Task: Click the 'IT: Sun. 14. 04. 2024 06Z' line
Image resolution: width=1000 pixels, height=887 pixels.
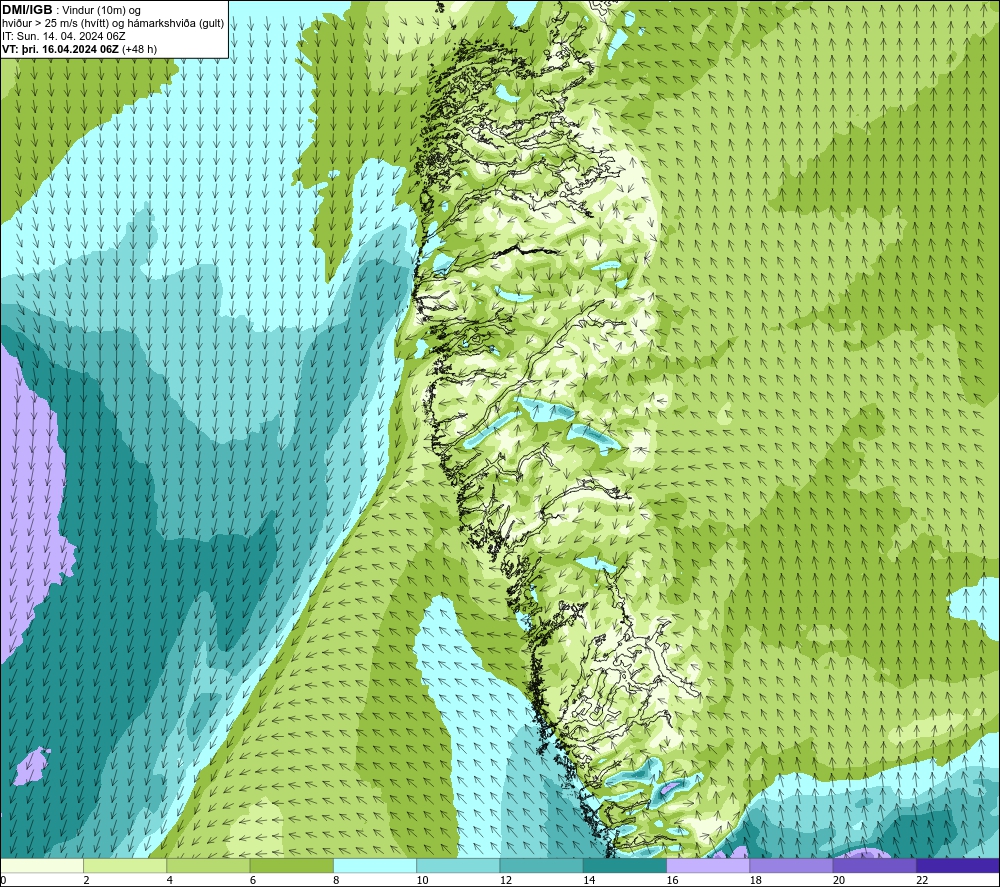Action: (64, 36)
